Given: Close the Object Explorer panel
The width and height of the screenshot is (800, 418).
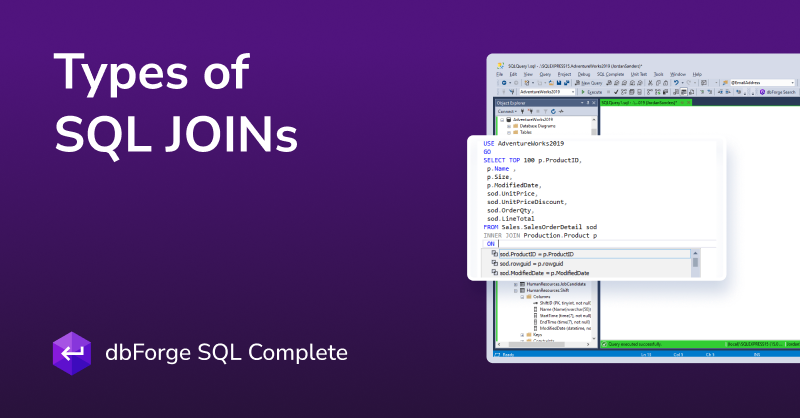Looking at the screenshot, I should pos(593,103).
